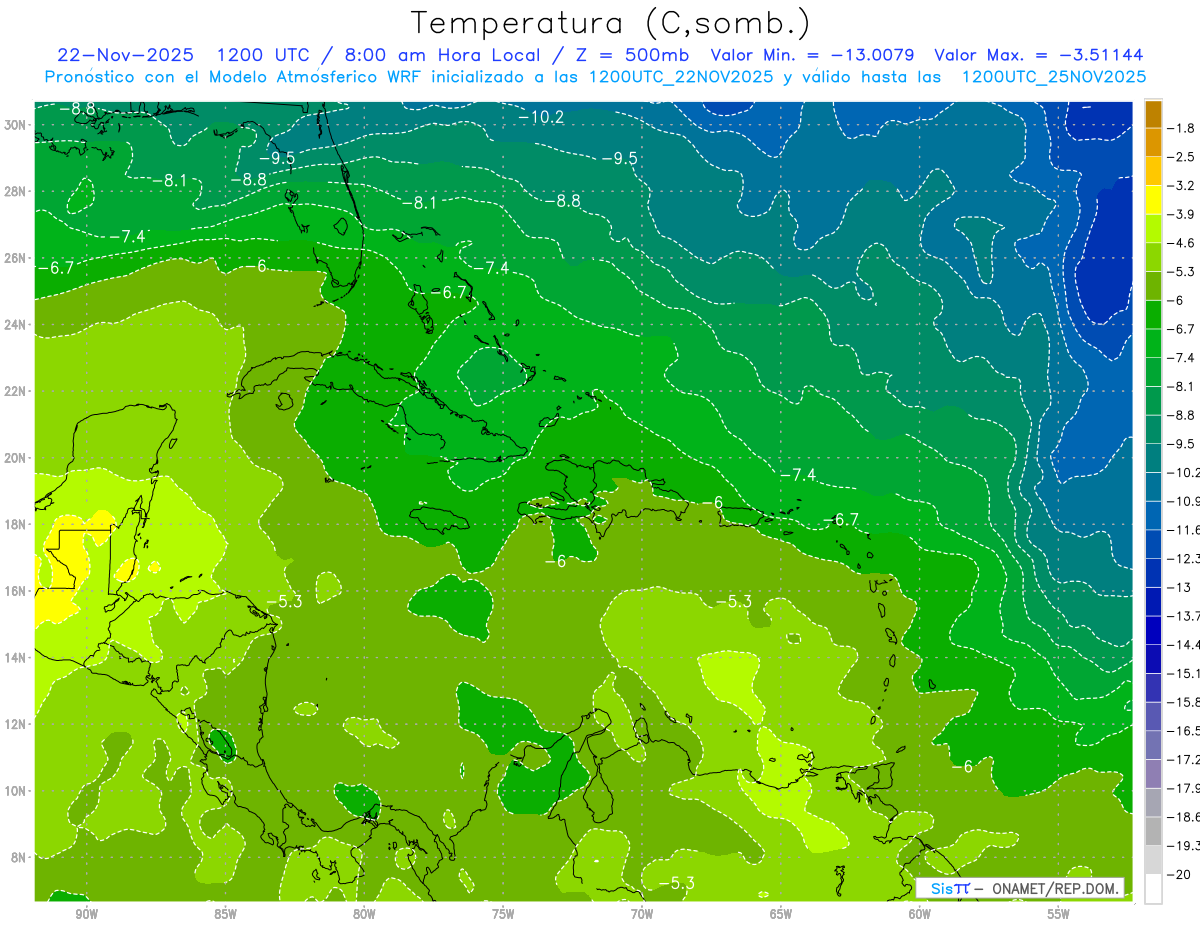The height and width of the screenshot is (927, 1200).
Task: Click the -20 colorbar scale label
Action: point(1178,875)
